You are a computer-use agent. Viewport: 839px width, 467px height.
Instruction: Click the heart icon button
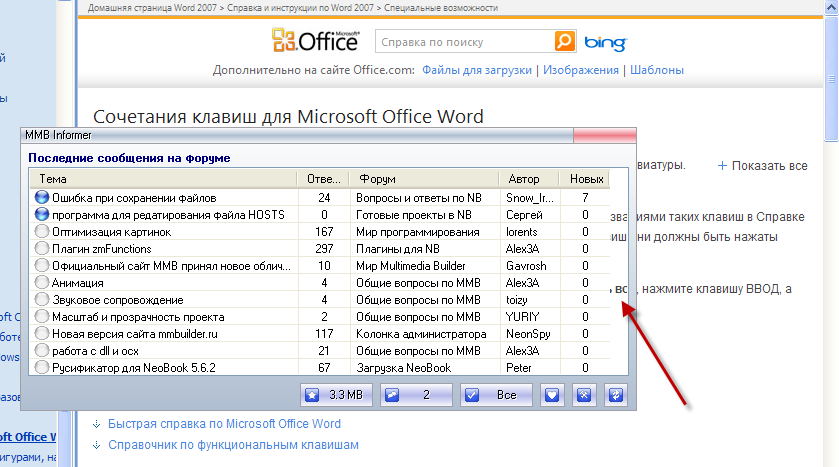click(552, 395)
